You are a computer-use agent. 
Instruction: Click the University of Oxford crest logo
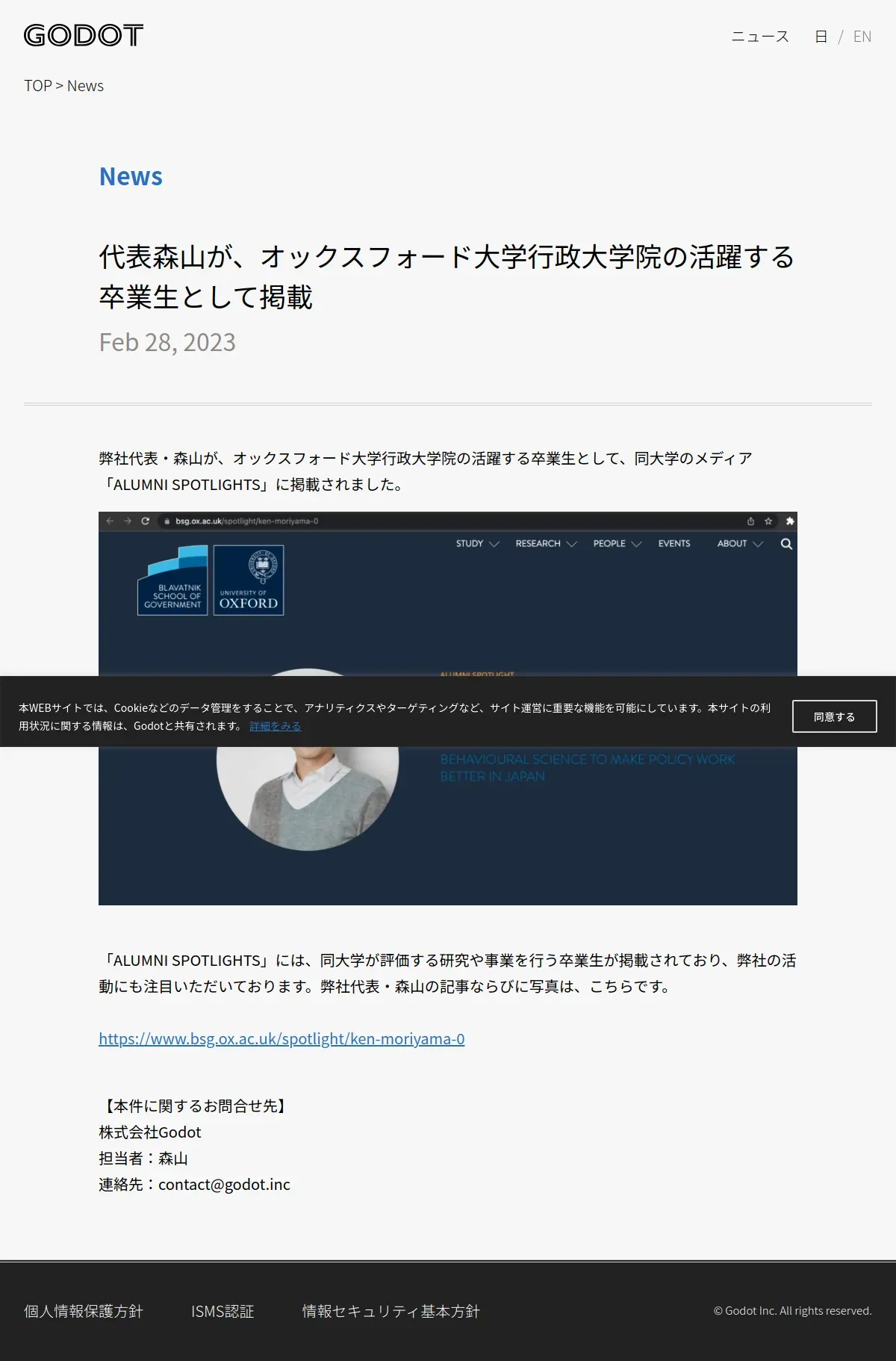(x=249, y=580)
